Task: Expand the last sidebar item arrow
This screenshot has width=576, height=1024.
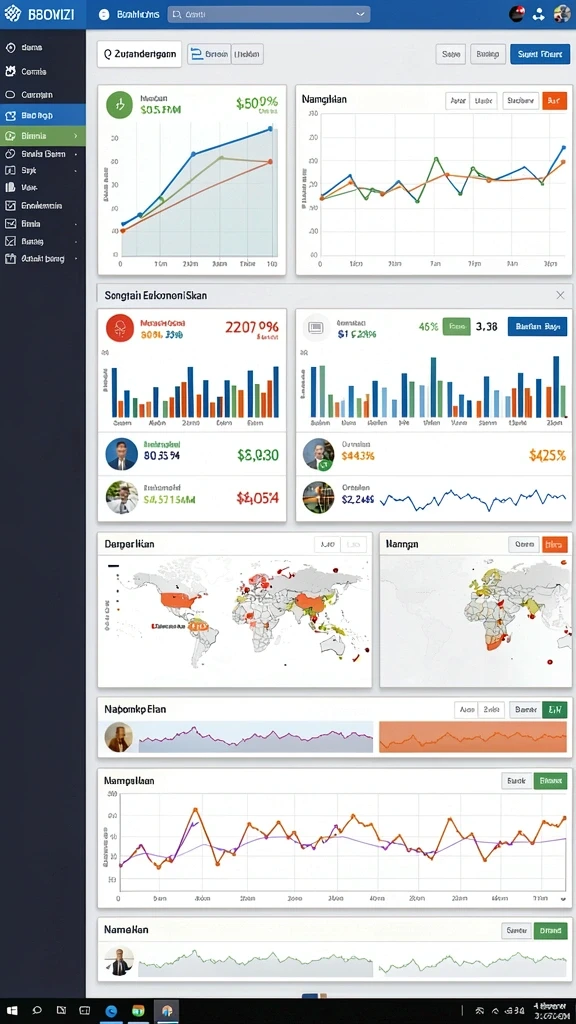Action: (76, 259)
